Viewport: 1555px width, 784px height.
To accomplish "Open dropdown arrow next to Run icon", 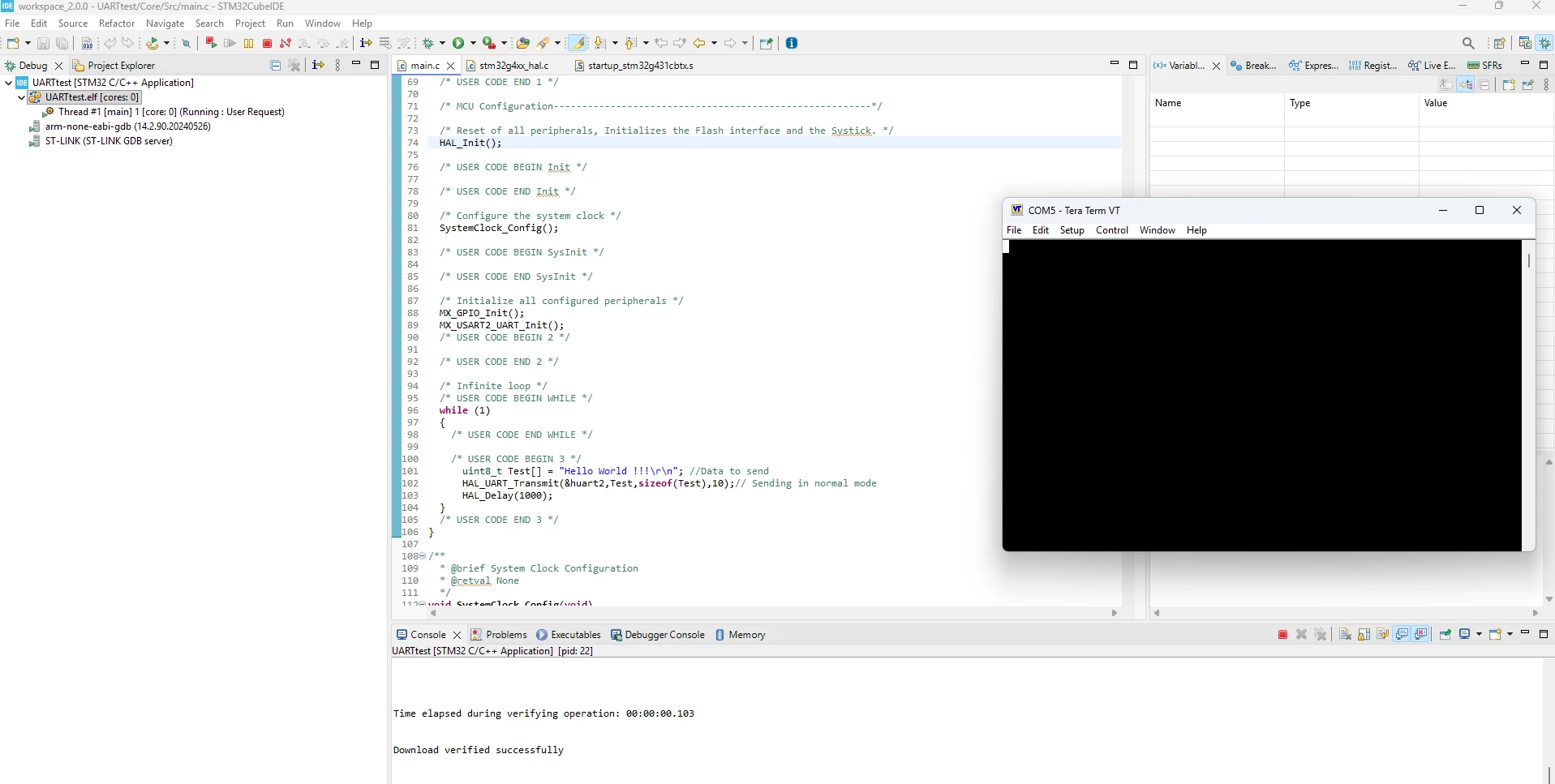I will pyautogui.click(x=473, y=43).
